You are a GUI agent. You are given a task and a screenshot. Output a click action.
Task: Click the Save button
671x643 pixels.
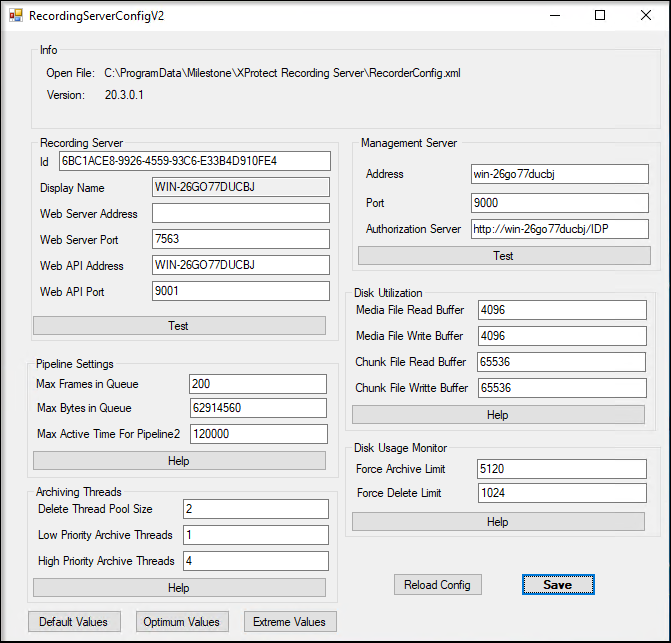pos(558,585)
